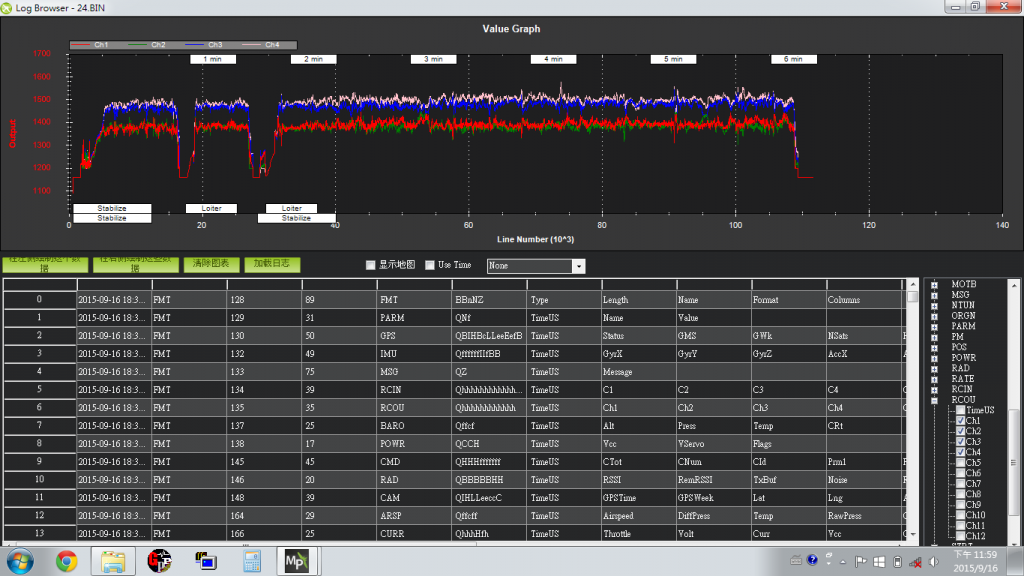Open the None dropdown list
This screenshot has height=576, width=1024.
pos(578,266)
